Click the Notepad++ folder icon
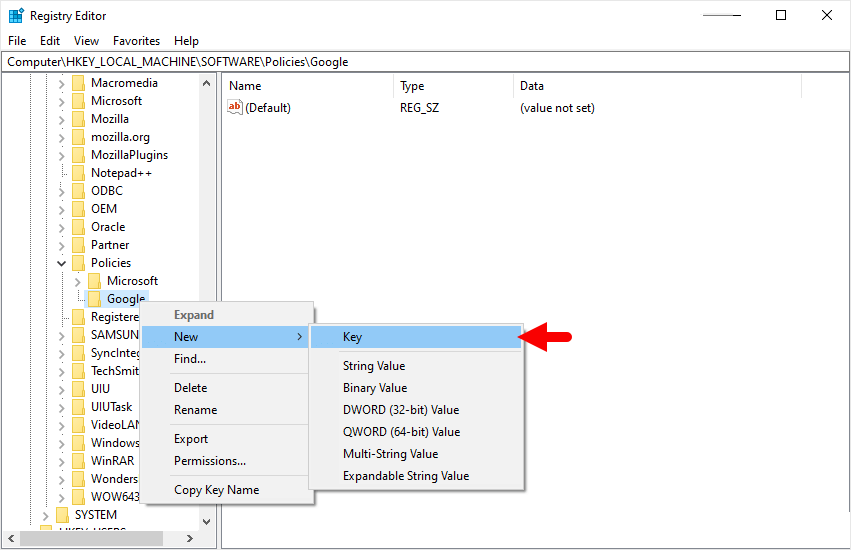Image resolution: width=851 pixels, height=550 pixels. click(78, 173)
